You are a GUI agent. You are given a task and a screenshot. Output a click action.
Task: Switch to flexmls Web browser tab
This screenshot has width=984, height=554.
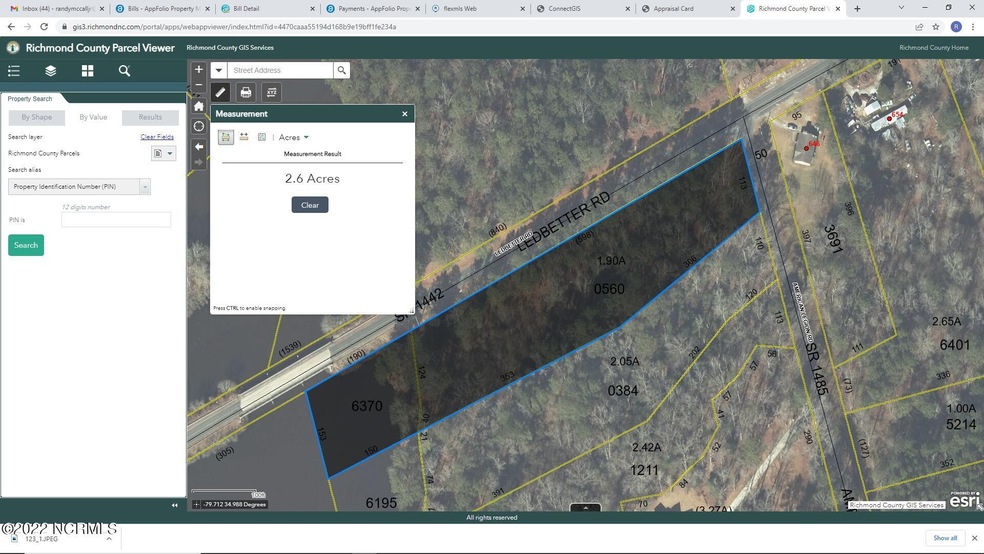477,9
